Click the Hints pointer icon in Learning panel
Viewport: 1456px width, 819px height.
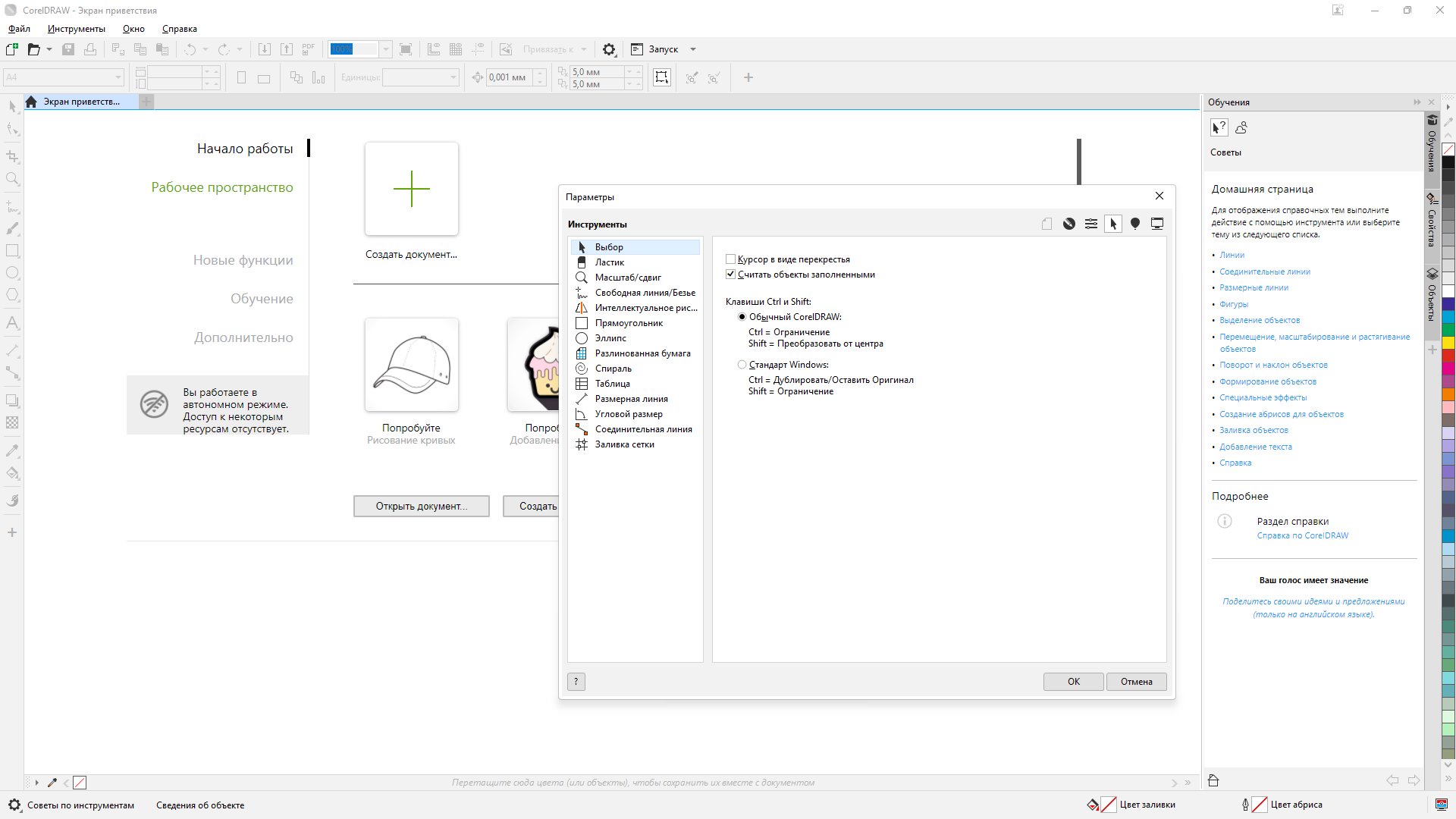tap(1219, 127)
